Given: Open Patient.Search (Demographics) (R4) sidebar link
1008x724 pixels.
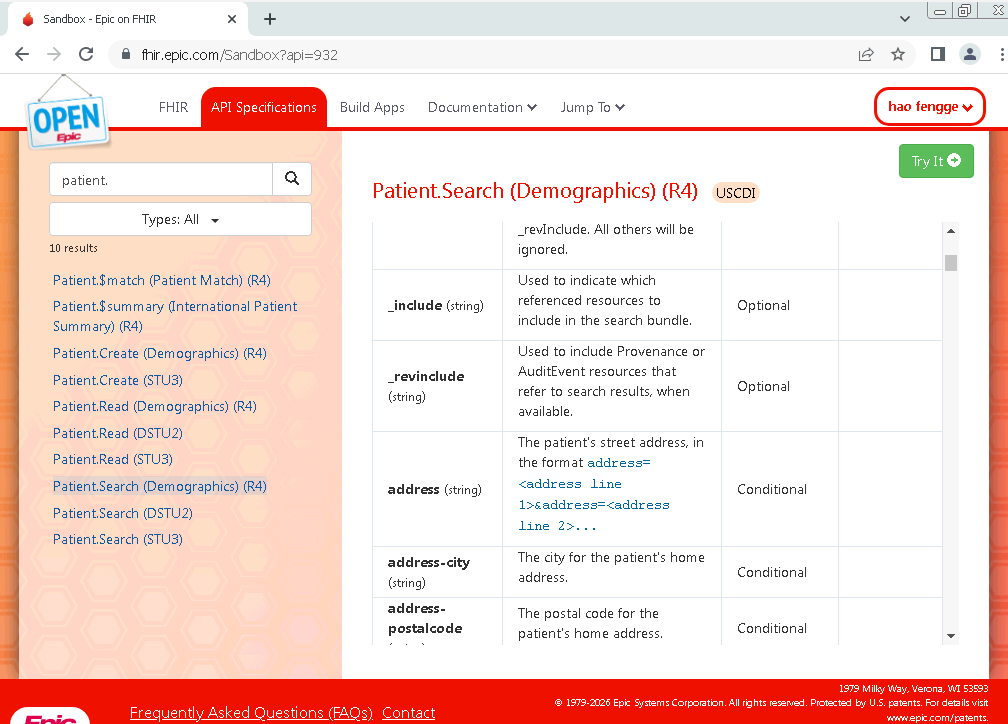Looking at the screenshot, I should [x=160, y=486].
